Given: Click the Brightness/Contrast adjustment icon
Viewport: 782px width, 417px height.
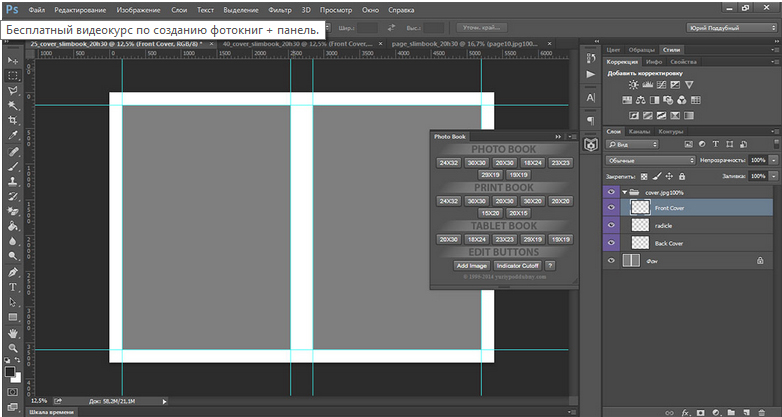Looking at the screenshot, I should tap(634, 86).
